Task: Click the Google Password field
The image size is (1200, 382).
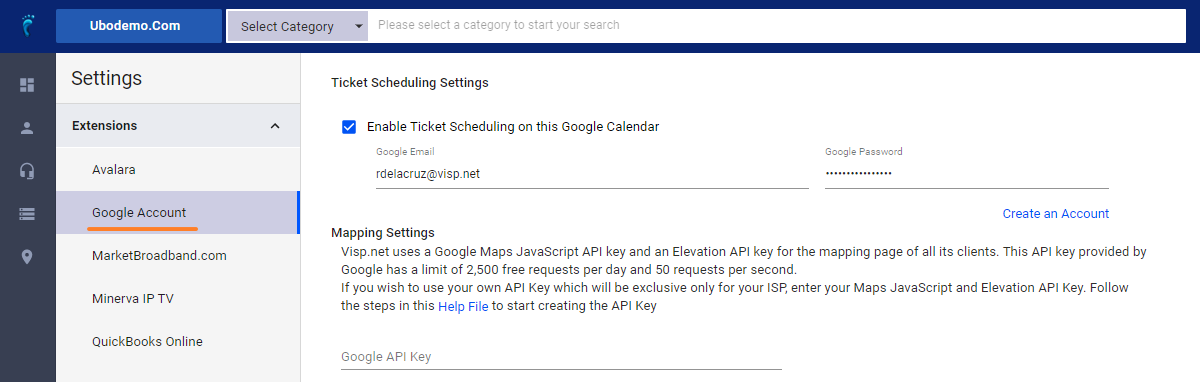Action: coord(967,173)
